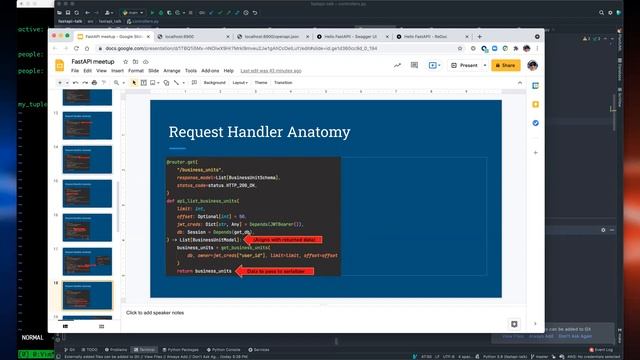Click the Present button
640x360 pixels.
[x=465, y=65]
